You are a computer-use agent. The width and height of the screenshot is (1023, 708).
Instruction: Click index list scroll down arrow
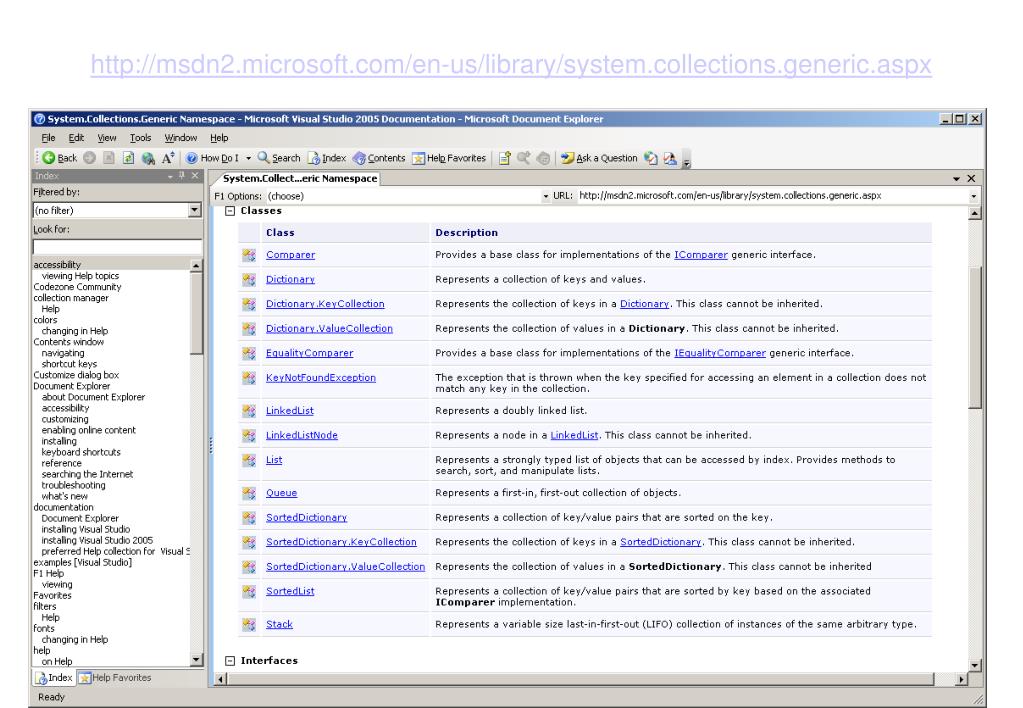click(196, 660)
